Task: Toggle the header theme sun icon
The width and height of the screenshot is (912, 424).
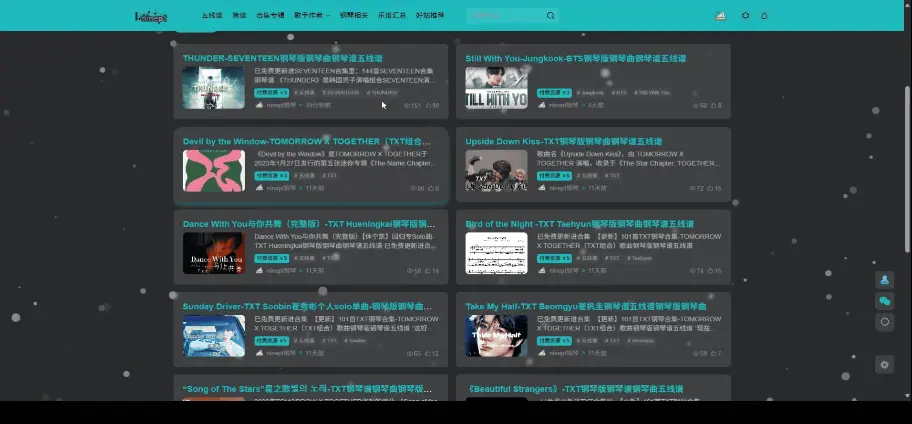Action: (746, 16)
